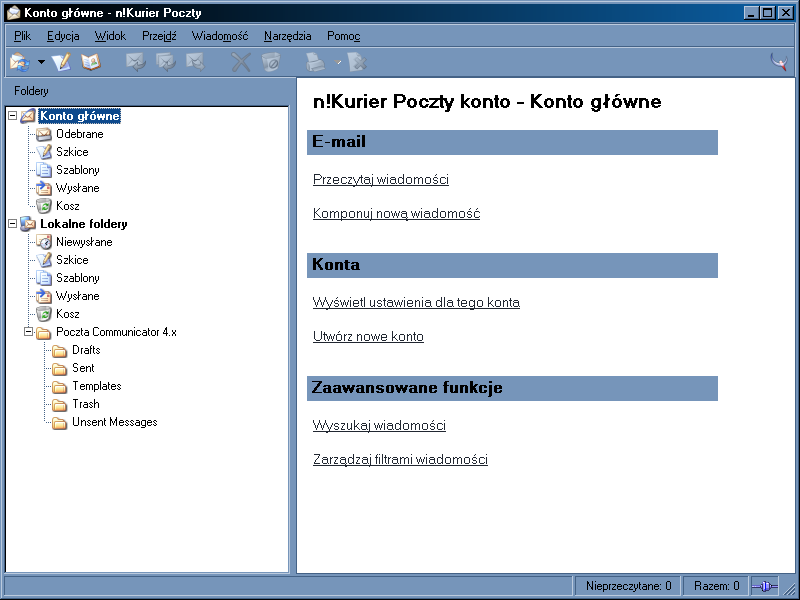Viewport: 800px width, 600px height.
Task: Select the Konto główne account in tree
Action: (80, 116)
